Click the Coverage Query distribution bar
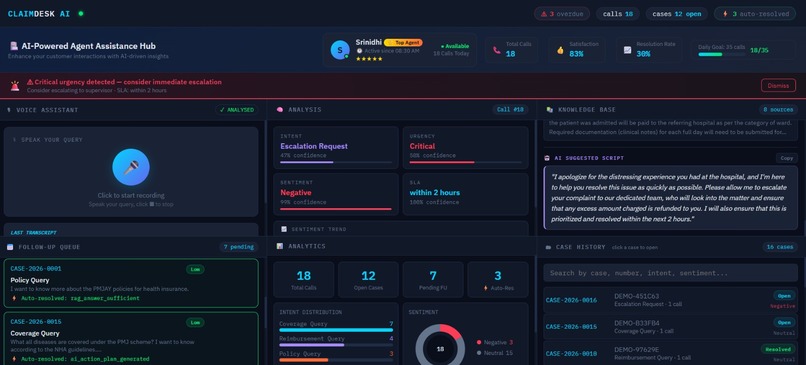The height and width of the screenshot is (365, 806). (336, 330)
